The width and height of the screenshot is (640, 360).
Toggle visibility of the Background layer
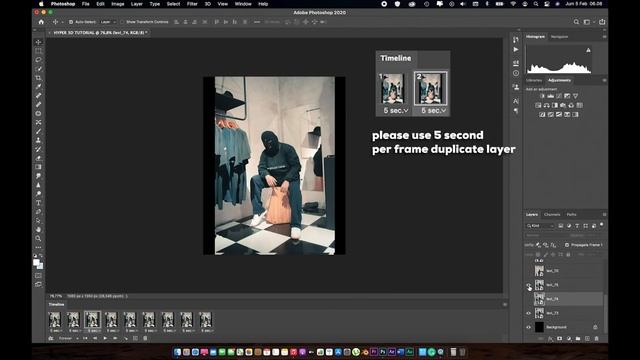529,327
